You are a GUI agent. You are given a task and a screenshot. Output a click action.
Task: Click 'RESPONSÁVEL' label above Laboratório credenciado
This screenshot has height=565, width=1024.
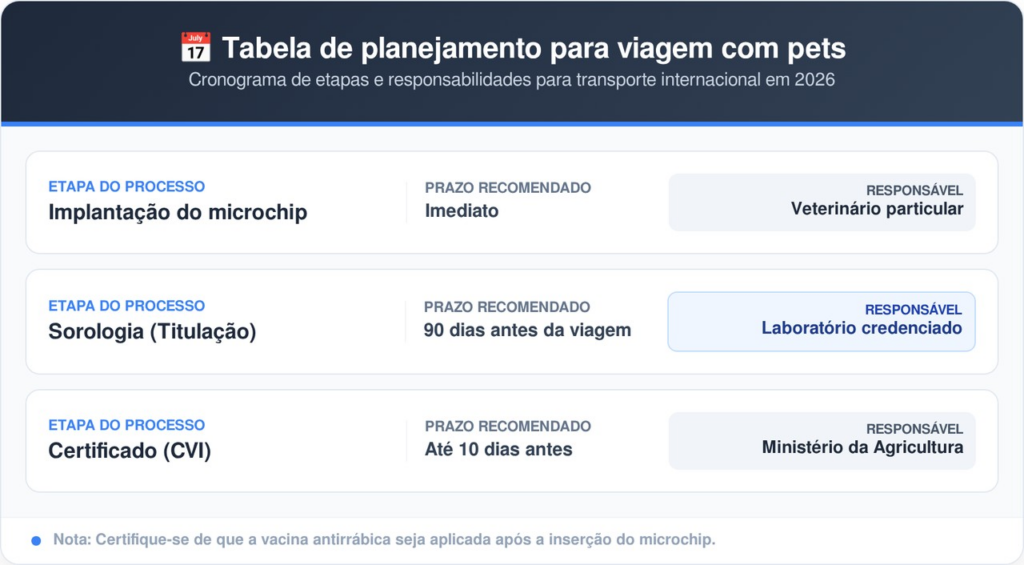pyautogui.click(x=913, y=310)
